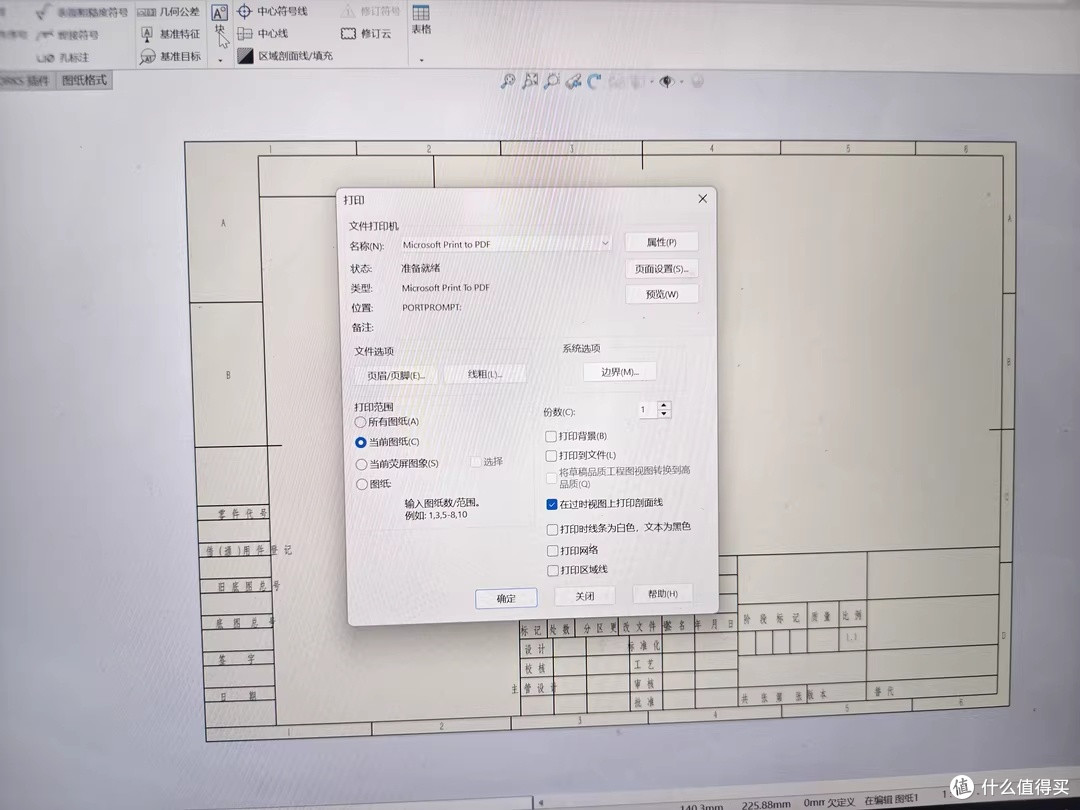
Task: Click the 预览(W) preview button
Action: (x=662, y=294)
